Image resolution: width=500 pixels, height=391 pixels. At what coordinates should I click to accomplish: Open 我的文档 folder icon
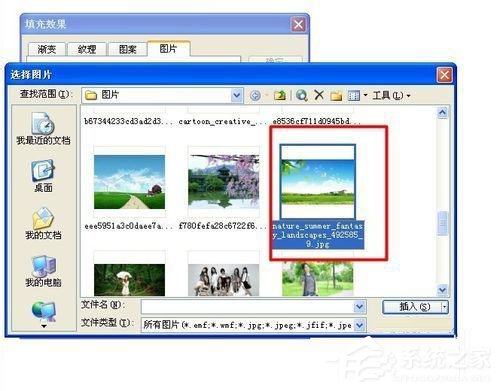pos(43,223)
